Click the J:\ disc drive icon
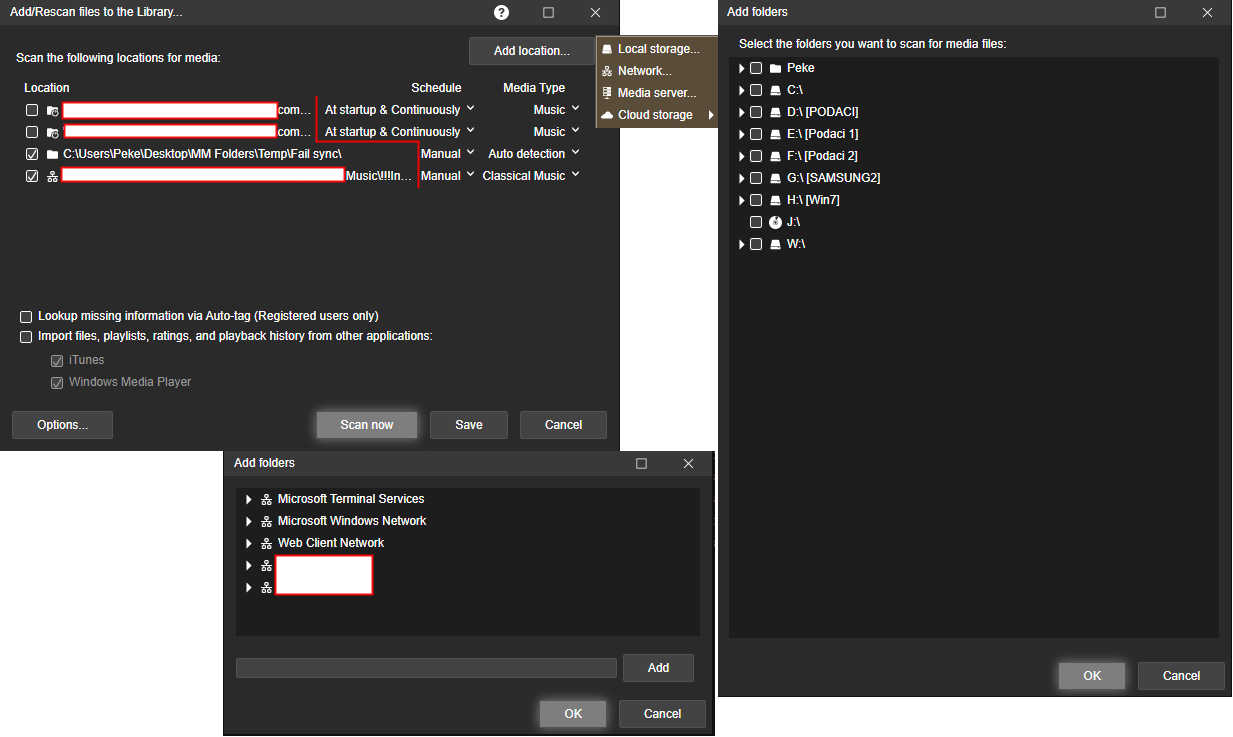 coord(775,222)
